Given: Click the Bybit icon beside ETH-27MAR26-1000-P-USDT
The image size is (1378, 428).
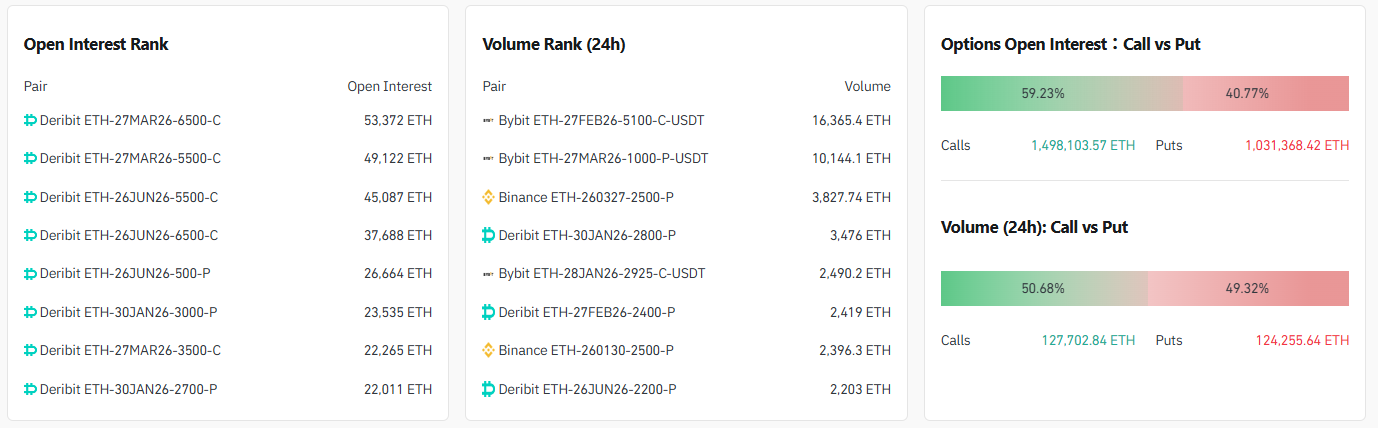Looking at the screenshot, I should (488, 159).
